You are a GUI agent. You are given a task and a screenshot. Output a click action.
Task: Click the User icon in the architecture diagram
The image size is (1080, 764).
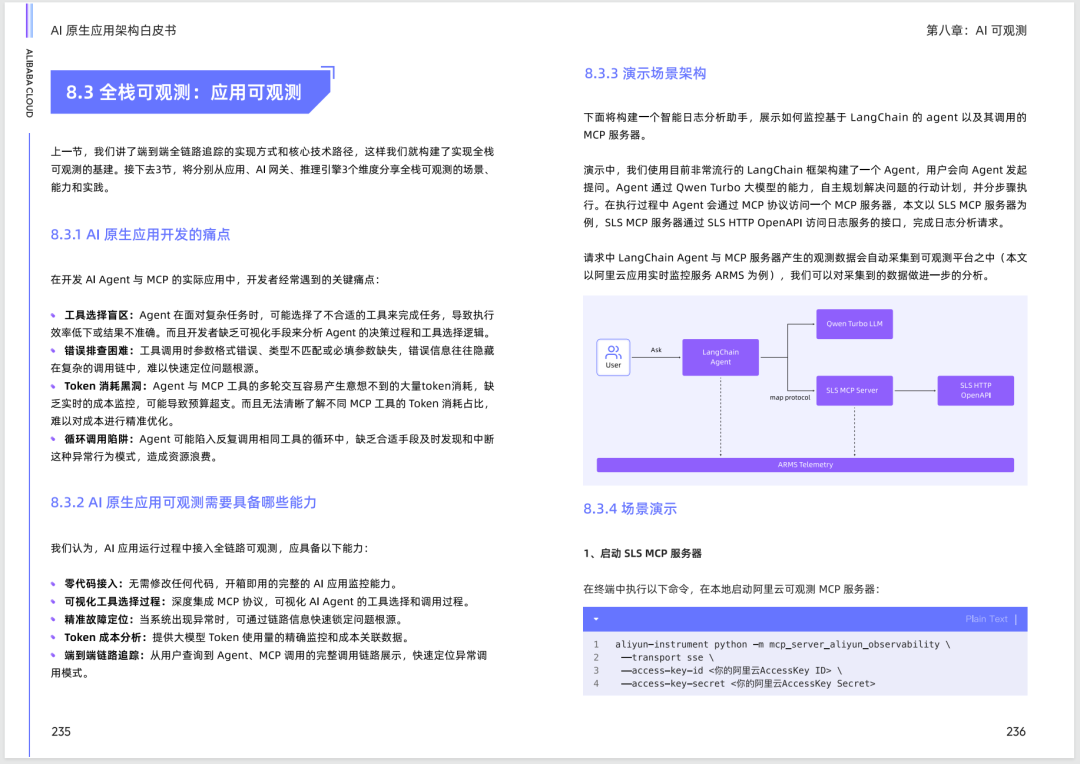[613, 358]
